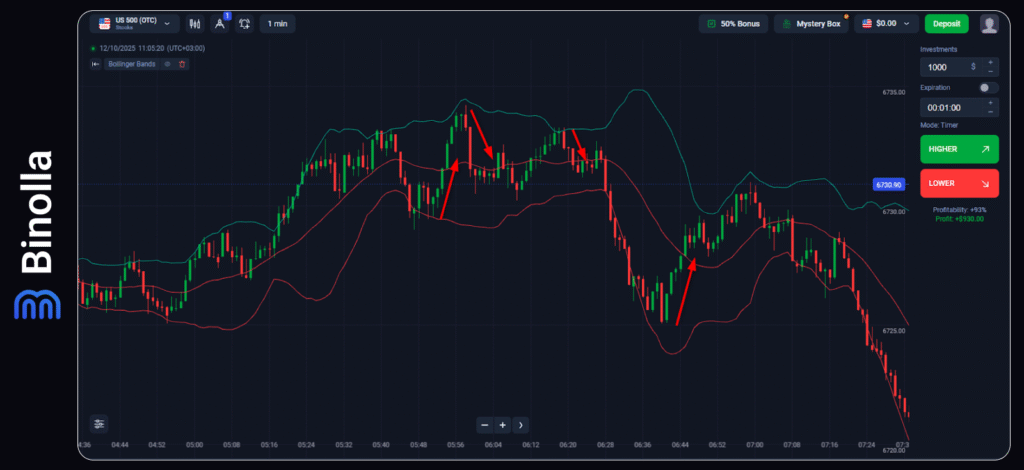
Task: Open the Mystery Box
Action: click(x=811, y=23)
